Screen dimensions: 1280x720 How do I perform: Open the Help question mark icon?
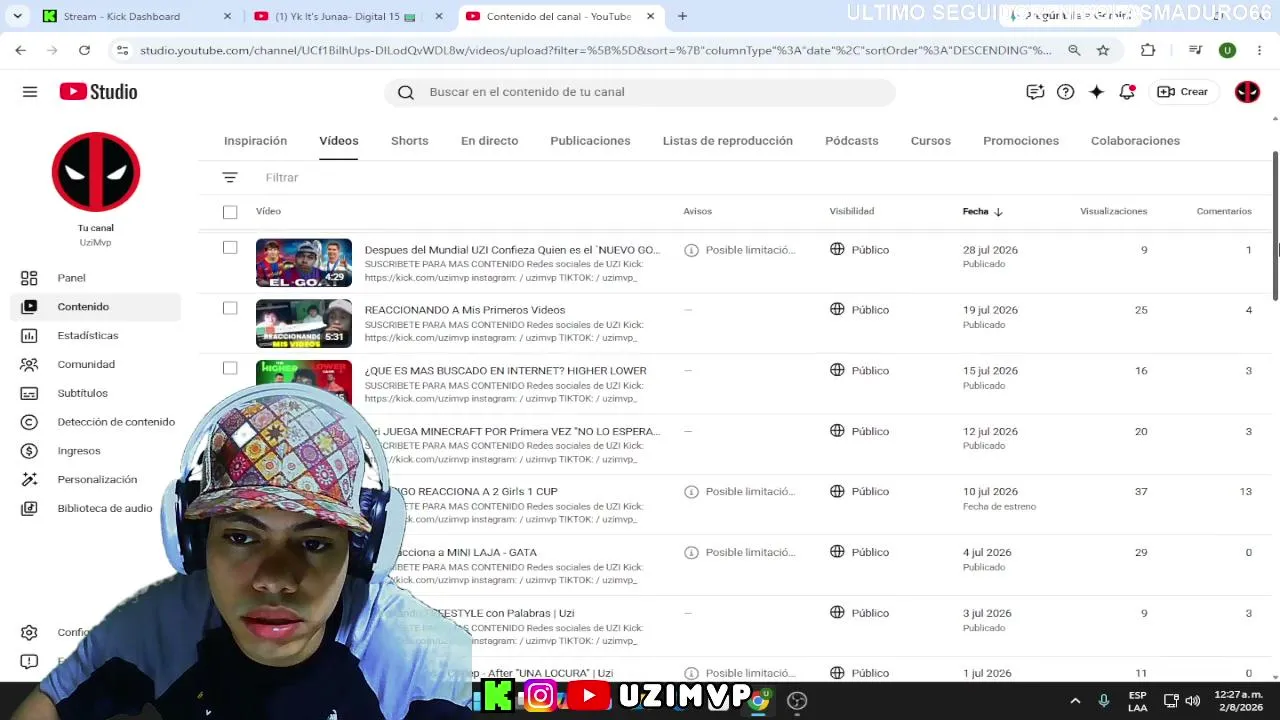(1066, 92)
